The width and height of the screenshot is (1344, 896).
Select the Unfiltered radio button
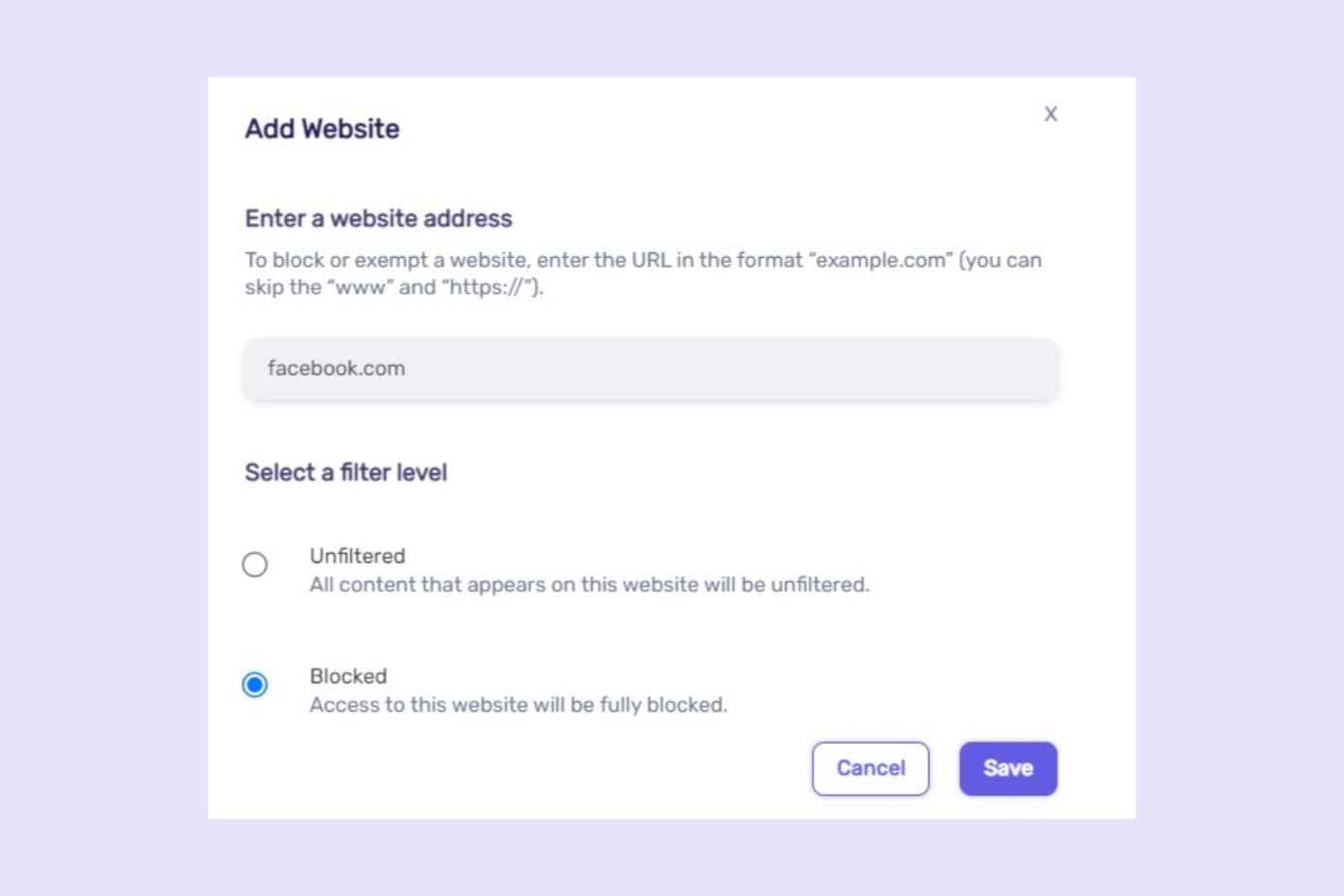click(255, 564)
